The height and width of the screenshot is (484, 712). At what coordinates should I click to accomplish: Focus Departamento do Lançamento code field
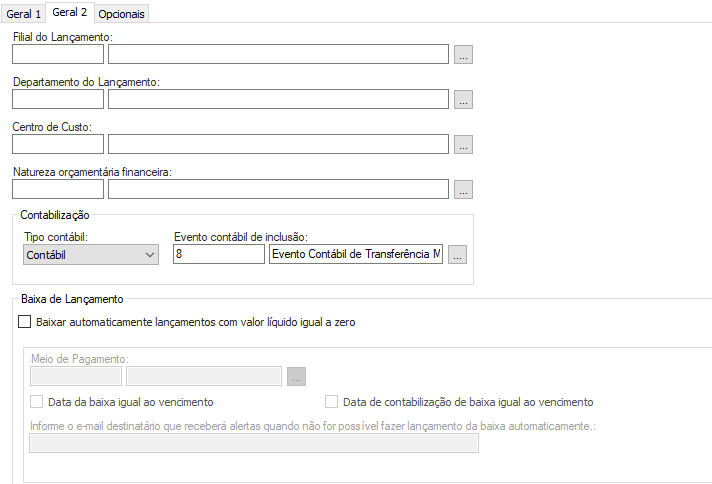click(58, 99)
